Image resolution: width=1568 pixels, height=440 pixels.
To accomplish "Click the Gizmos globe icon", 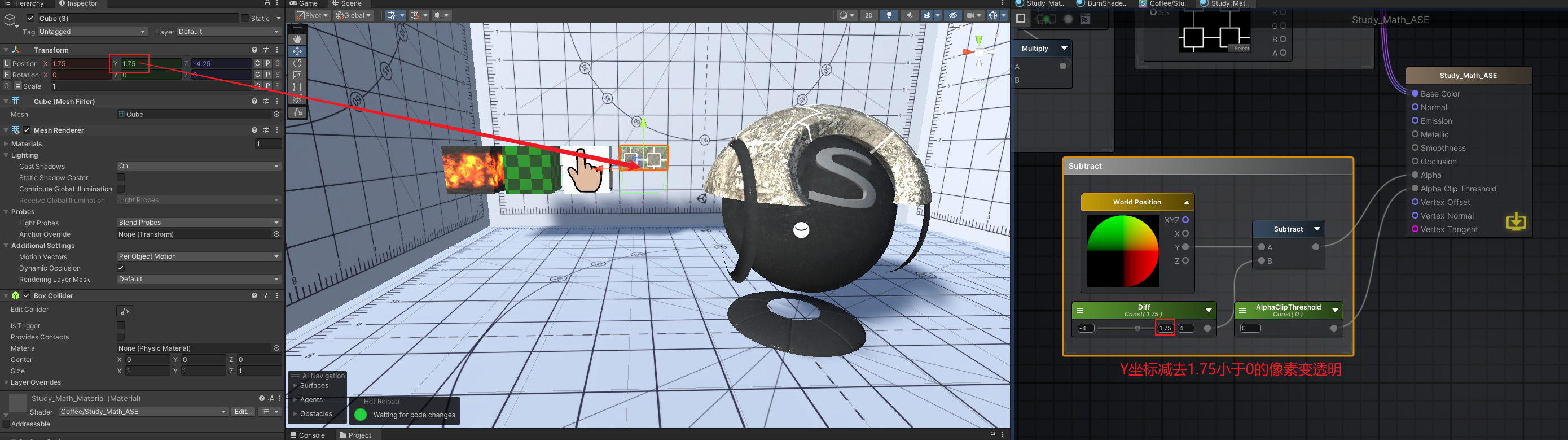I will point(993,15).
